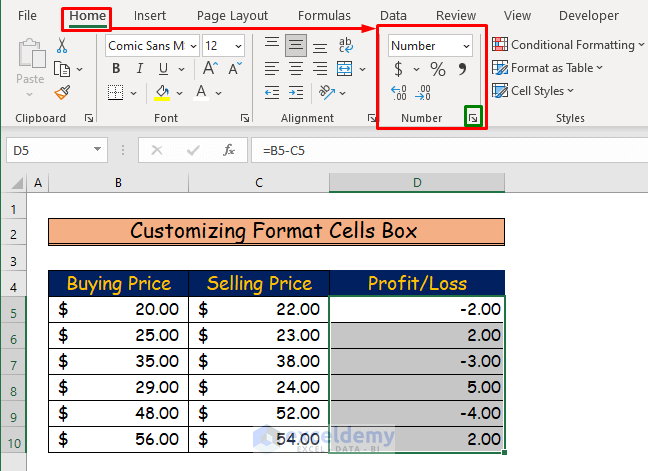Center text horizontally
Image resolution: width=648 pixels, height=471 pixels.
(296, 69)
